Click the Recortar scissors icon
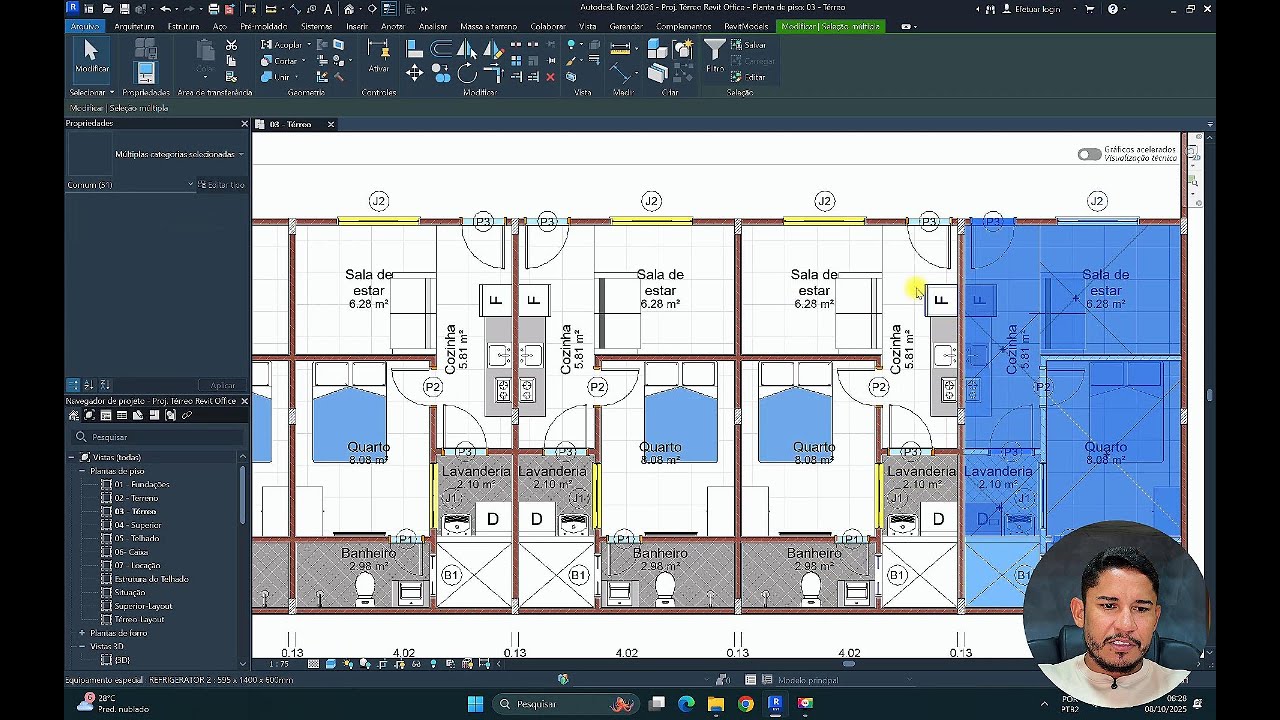This screenshot has width=1280, height=720. (x=231, y=45)
